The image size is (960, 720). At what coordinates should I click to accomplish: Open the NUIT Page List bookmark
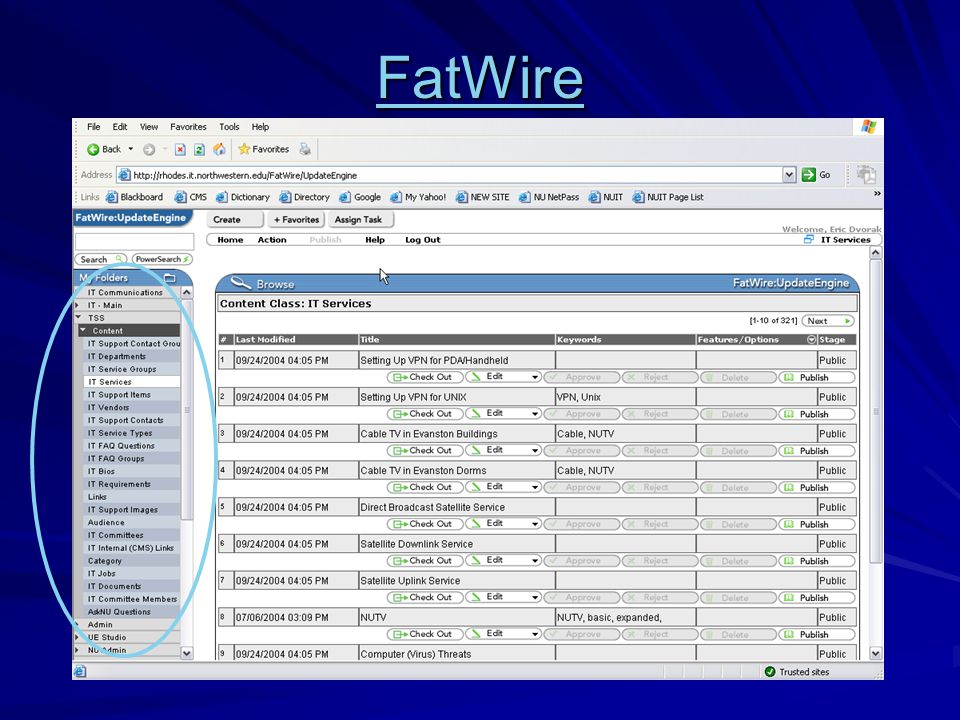(668, 197)
